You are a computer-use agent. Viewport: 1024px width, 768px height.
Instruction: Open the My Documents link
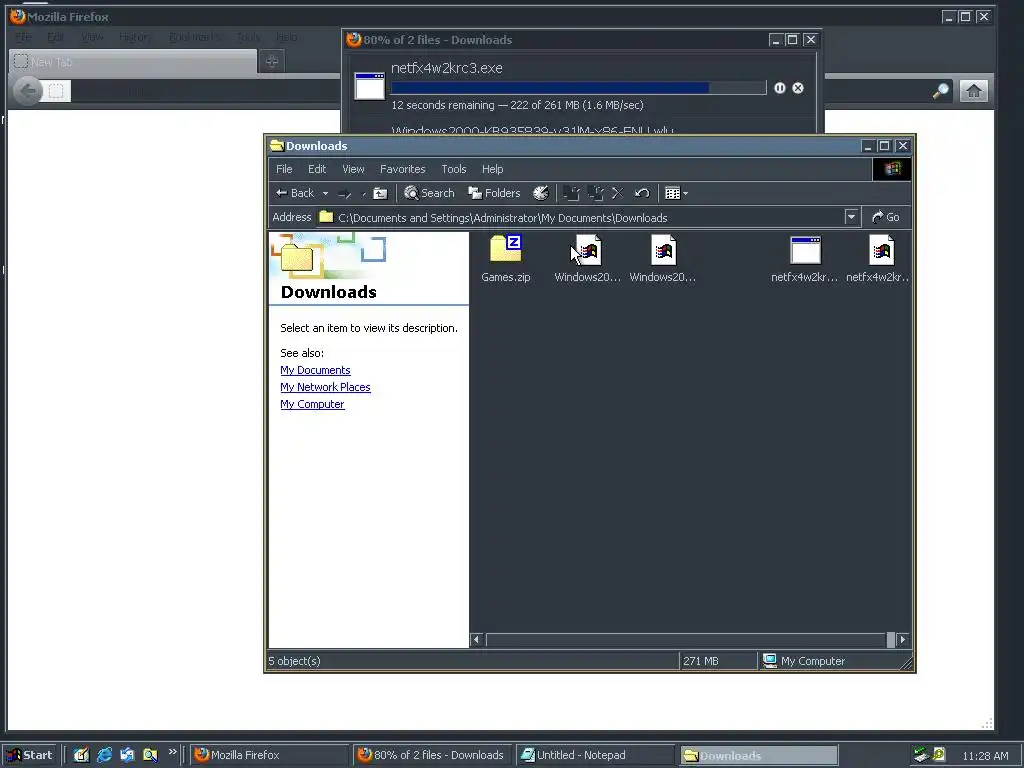315,370
